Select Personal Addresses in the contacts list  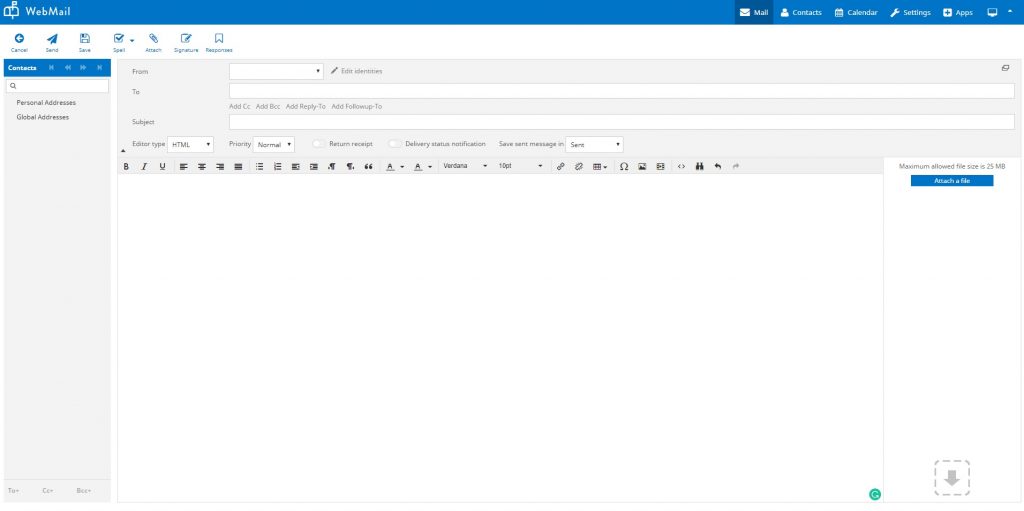46,103
